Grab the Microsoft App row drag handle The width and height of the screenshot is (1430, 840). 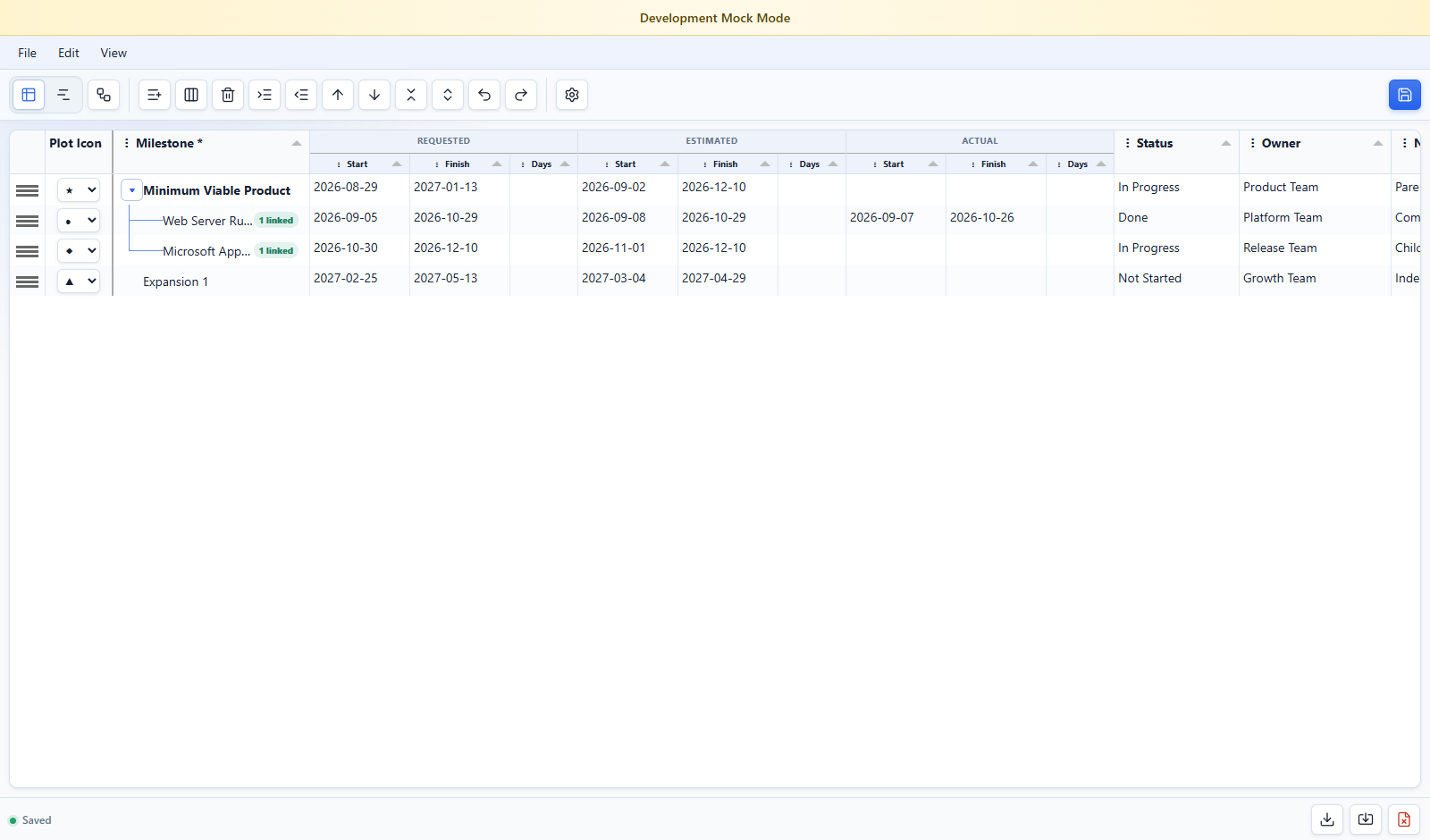pos(28,251)
